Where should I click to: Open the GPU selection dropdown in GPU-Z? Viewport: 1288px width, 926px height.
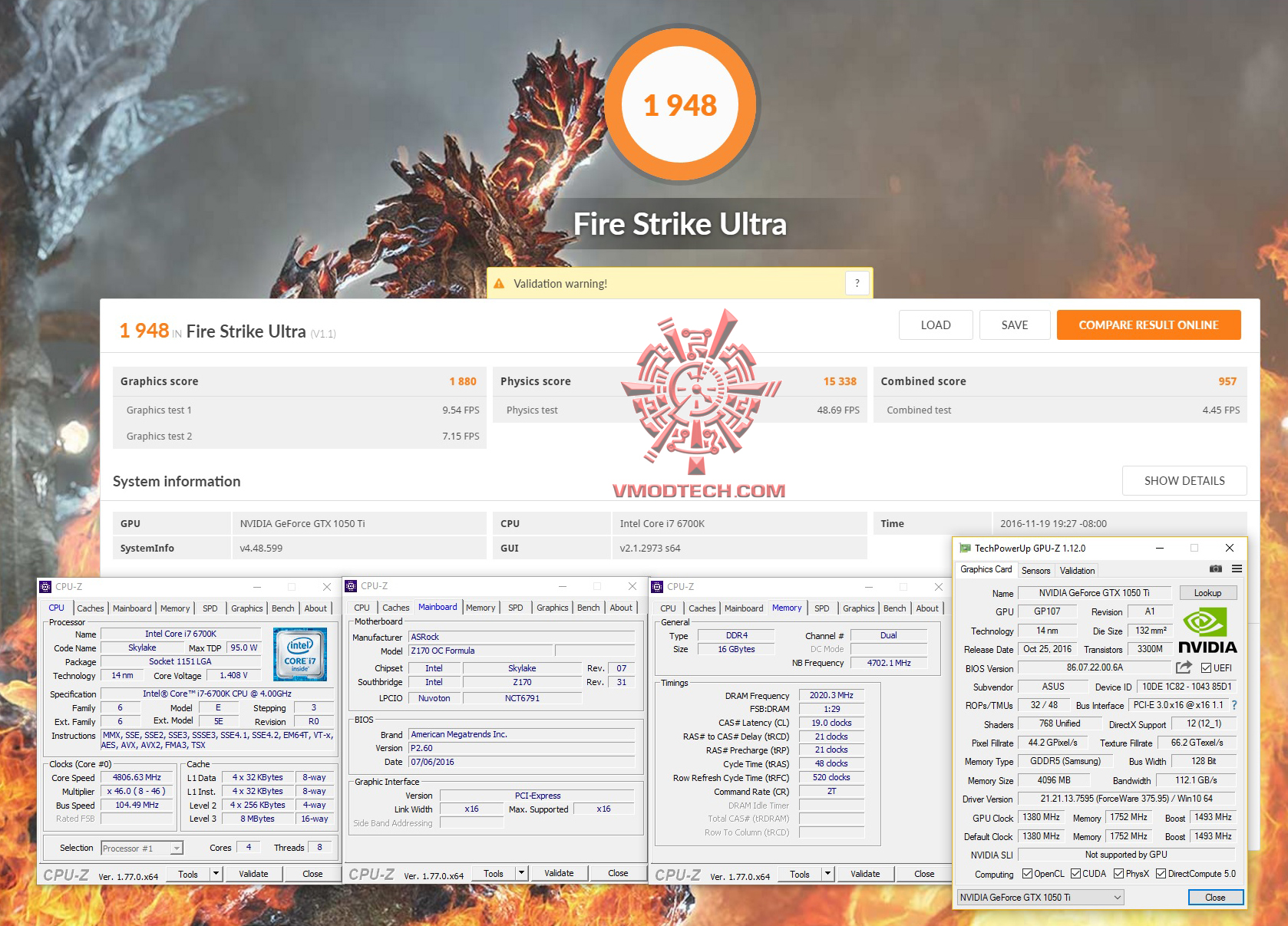[x=1040, y=898]
